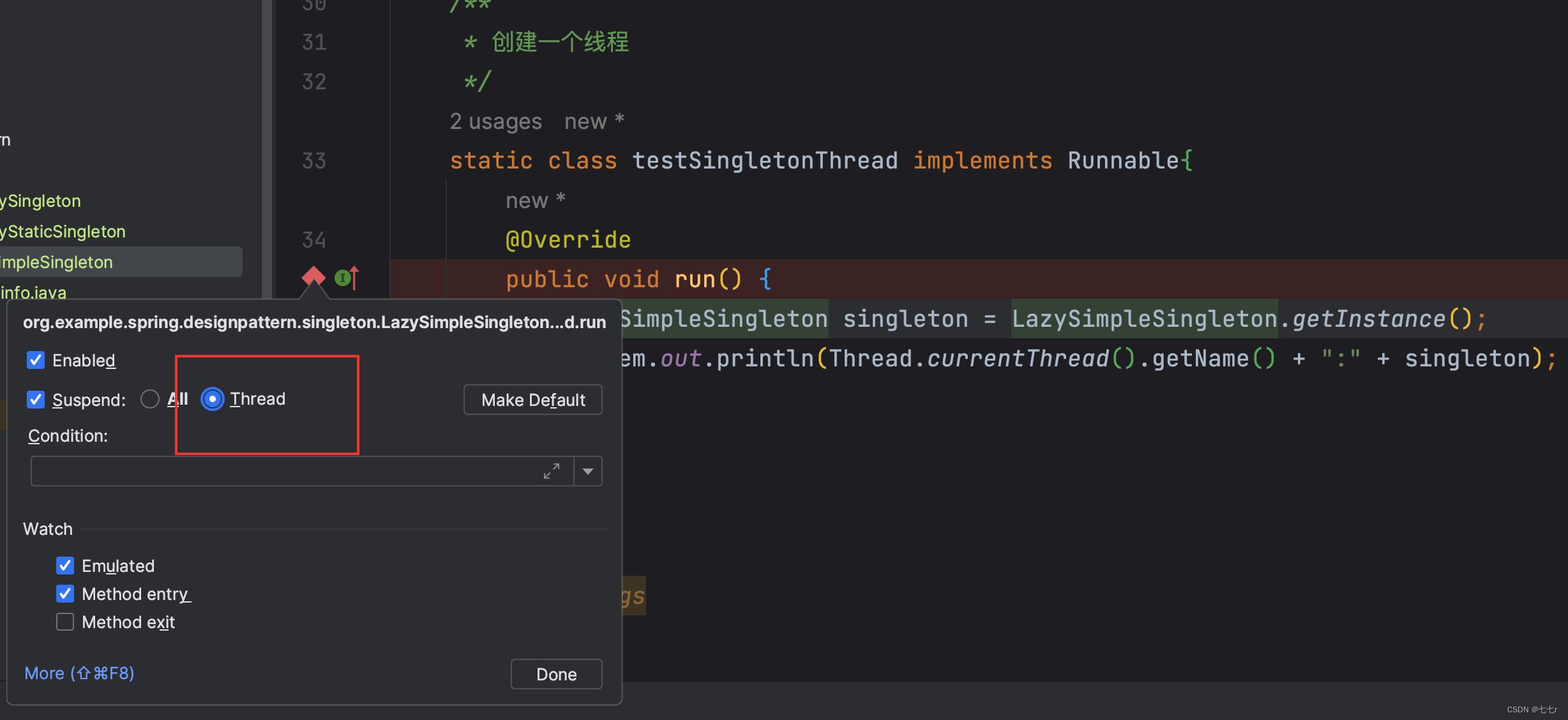This screenshot has width=1568, height=720.
Task: Click the run() method name
Action: [695, 280]
